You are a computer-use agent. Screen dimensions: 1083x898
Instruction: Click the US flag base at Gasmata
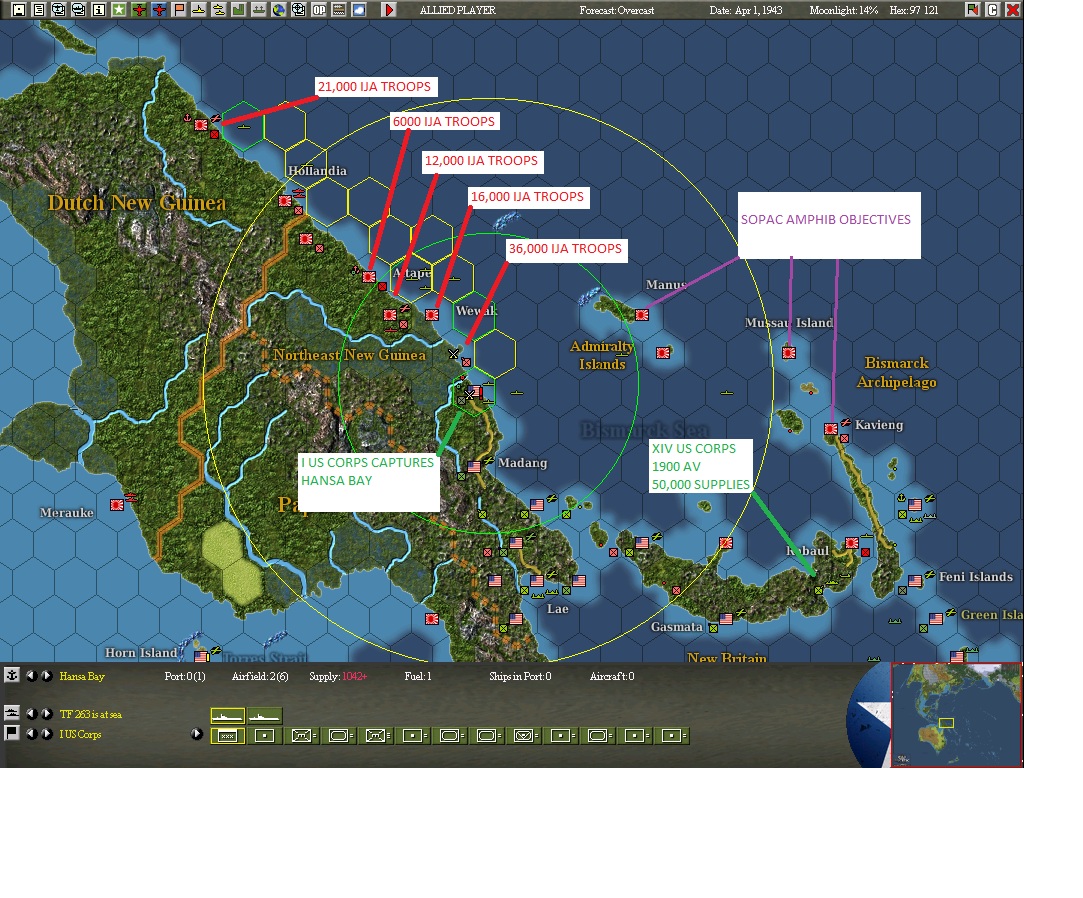click(725, 619)
